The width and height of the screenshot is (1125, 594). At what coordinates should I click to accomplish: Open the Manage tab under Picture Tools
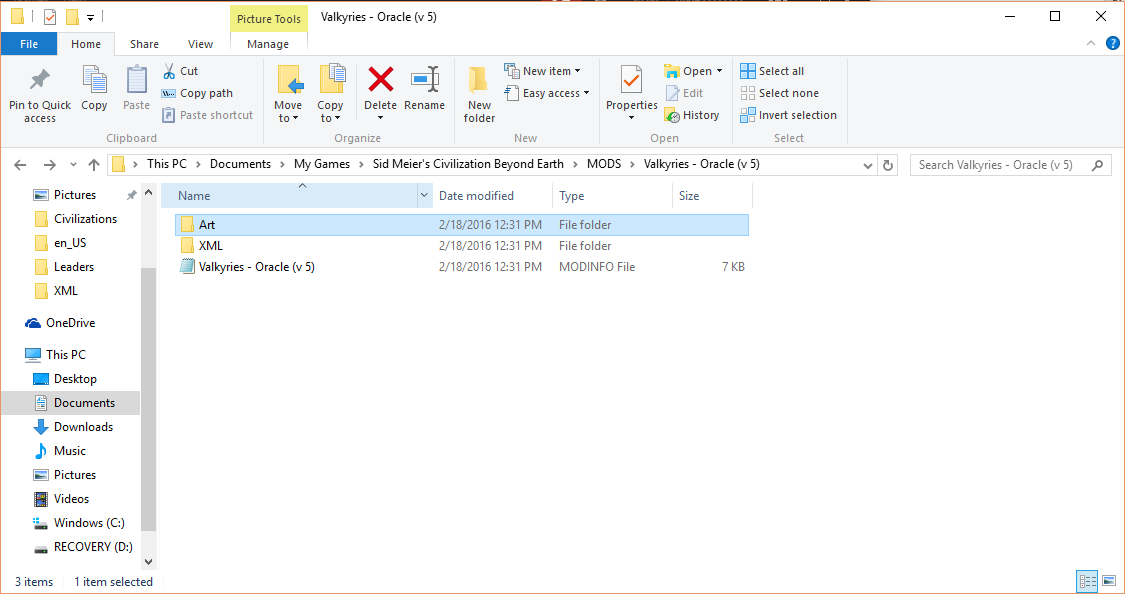tap(268, 44)
